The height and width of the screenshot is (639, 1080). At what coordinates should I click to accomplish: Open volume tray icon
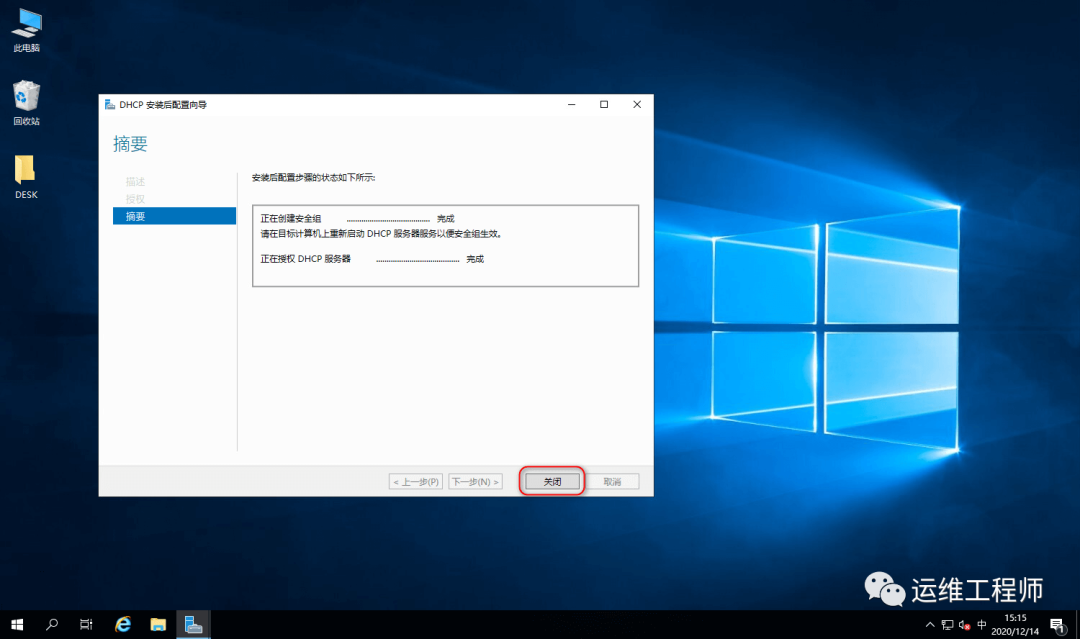964,625
